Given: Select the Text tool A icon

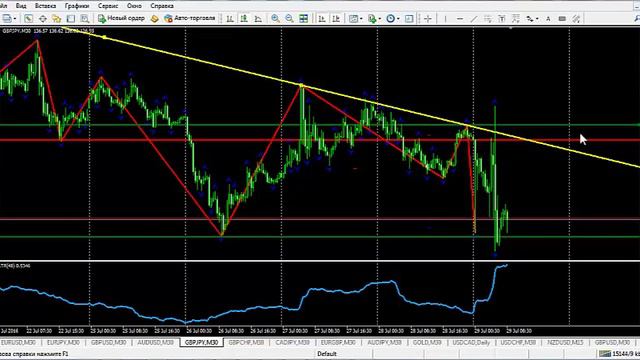Looking at the screenshot, I should coord(548,18).
